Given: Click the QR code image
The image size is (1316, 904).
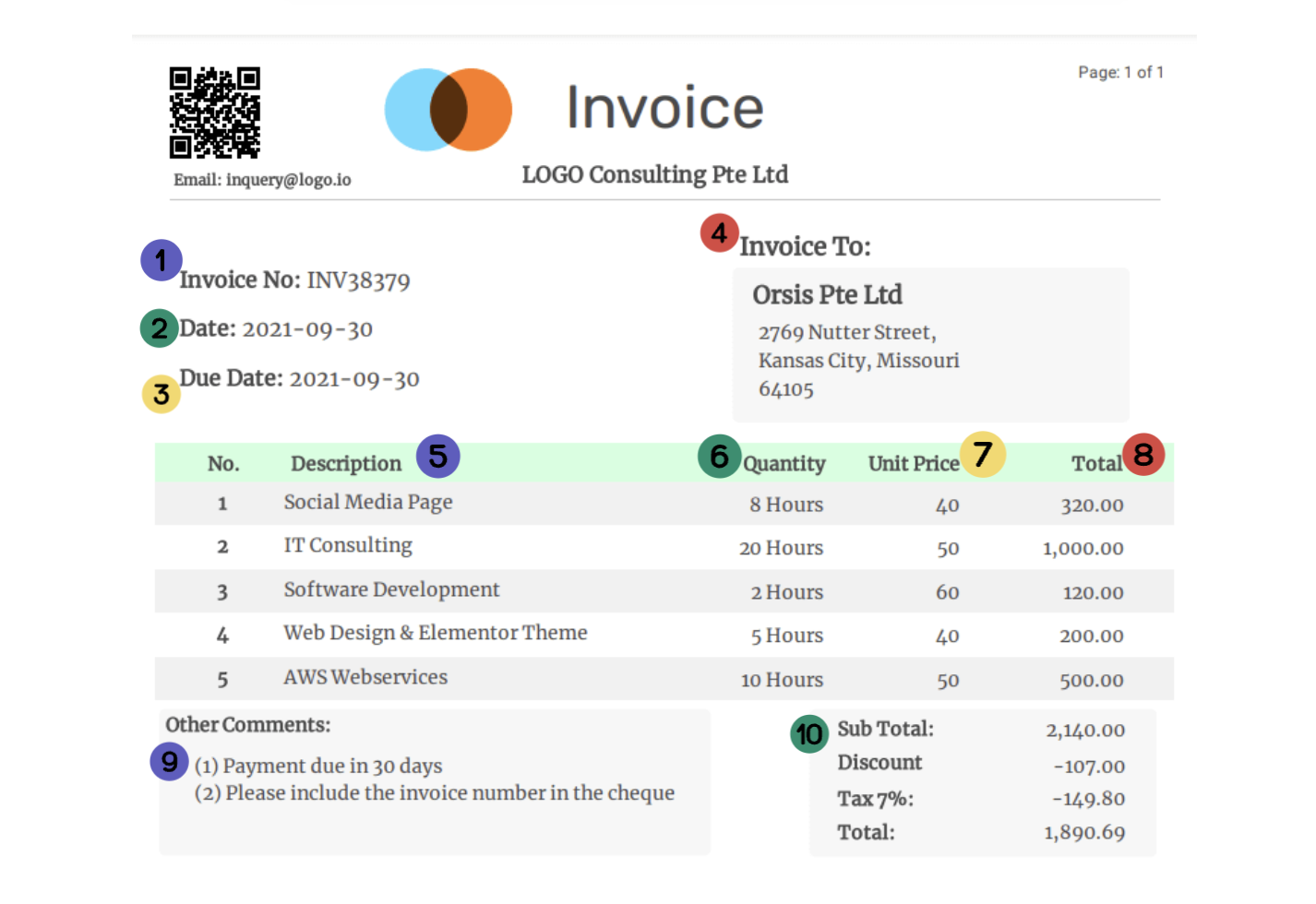Looking at the screenshot, I should pos(215,113).
